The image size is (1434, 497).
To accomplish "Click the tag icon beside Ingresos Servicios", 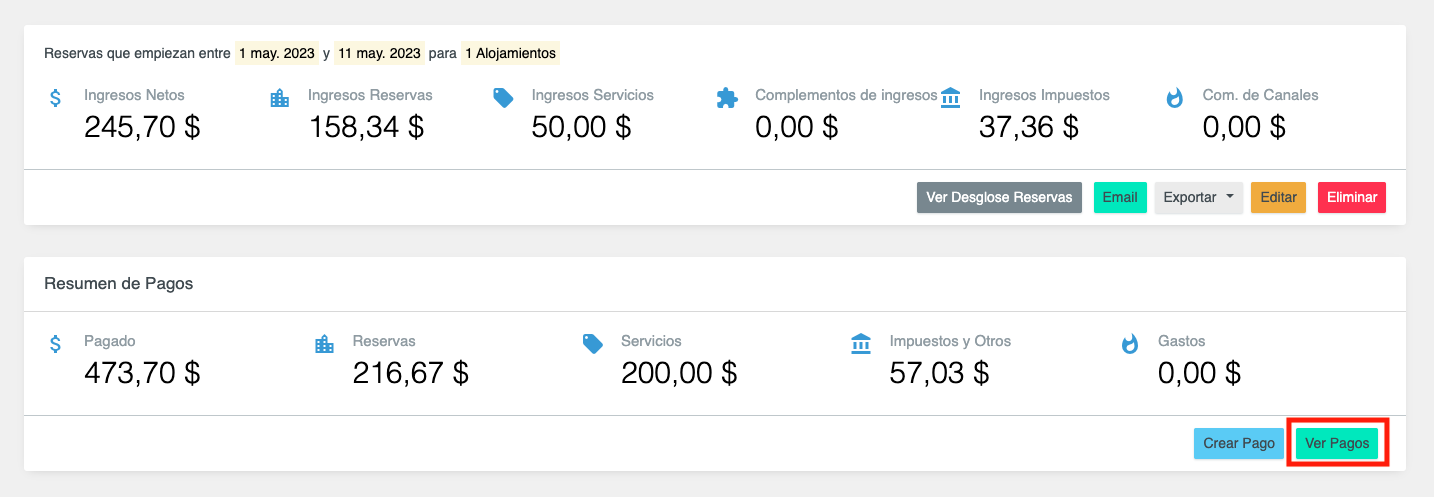I will (x=503, y=98).
